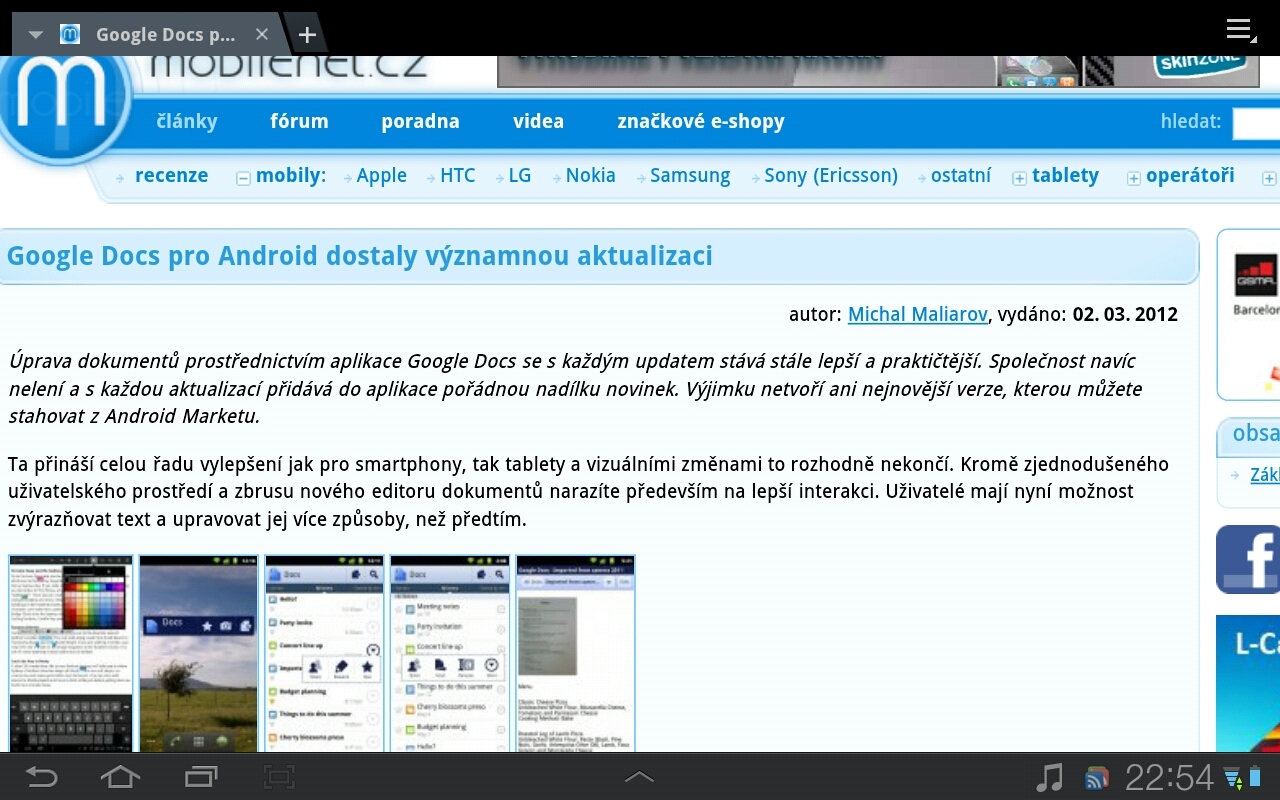Screen dimensions: 1280x800
Task: Open a new browser tab with the plus icon
Action: click(x=306, y=33)
